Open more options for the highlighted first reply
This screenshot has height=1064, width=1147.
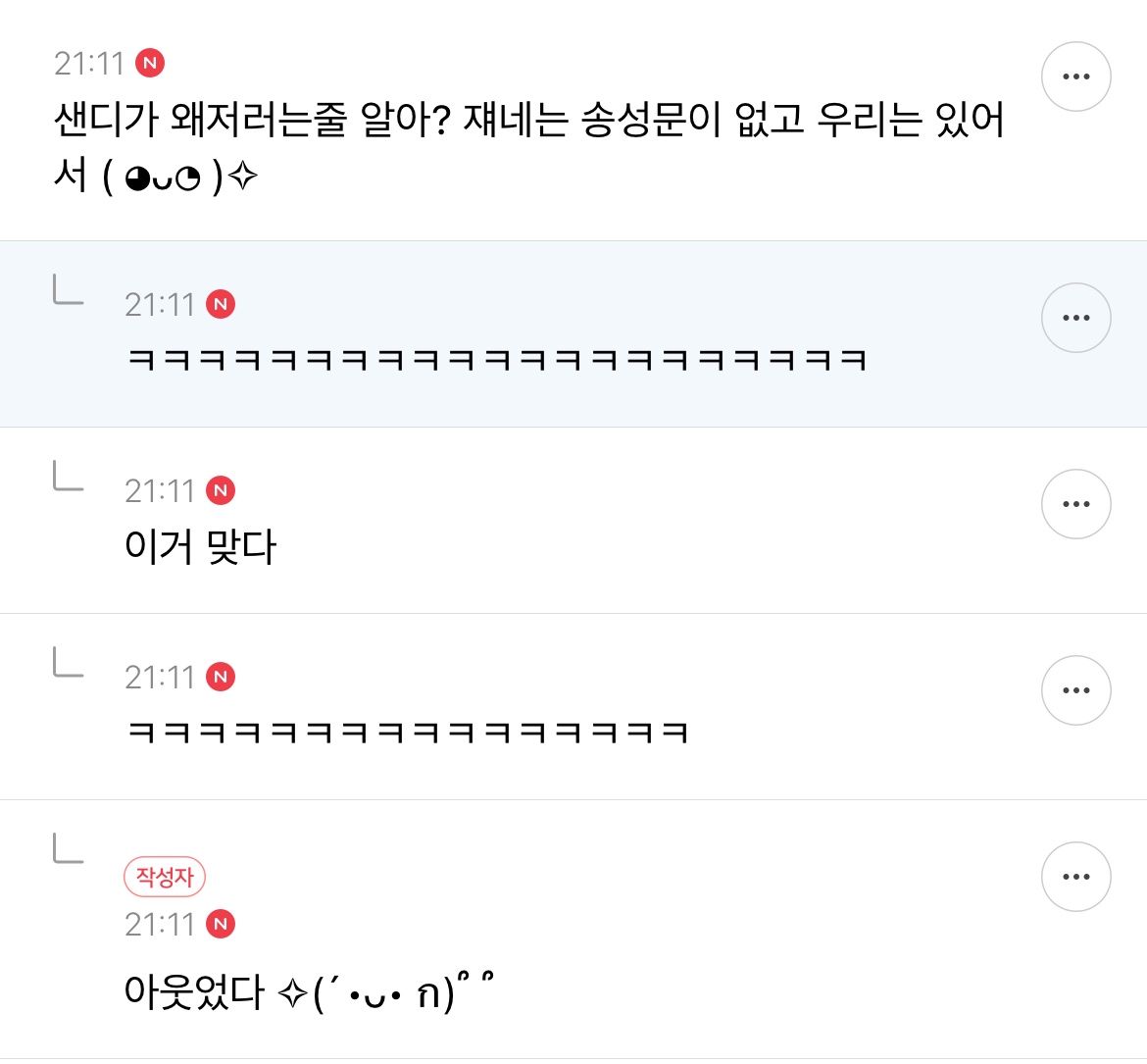coord(1075,318)
